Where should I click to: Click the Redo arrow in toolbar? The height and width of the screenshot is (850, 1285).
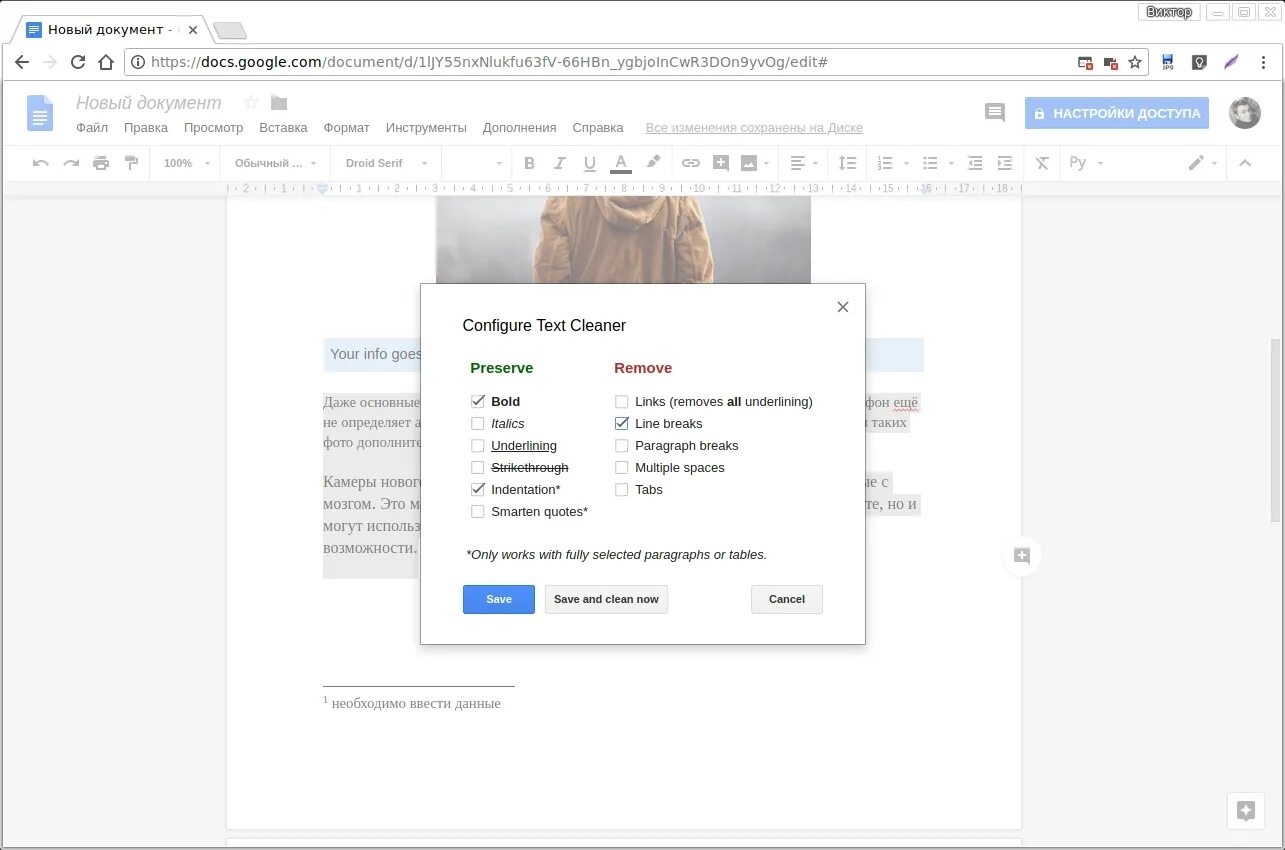point(71,163)
